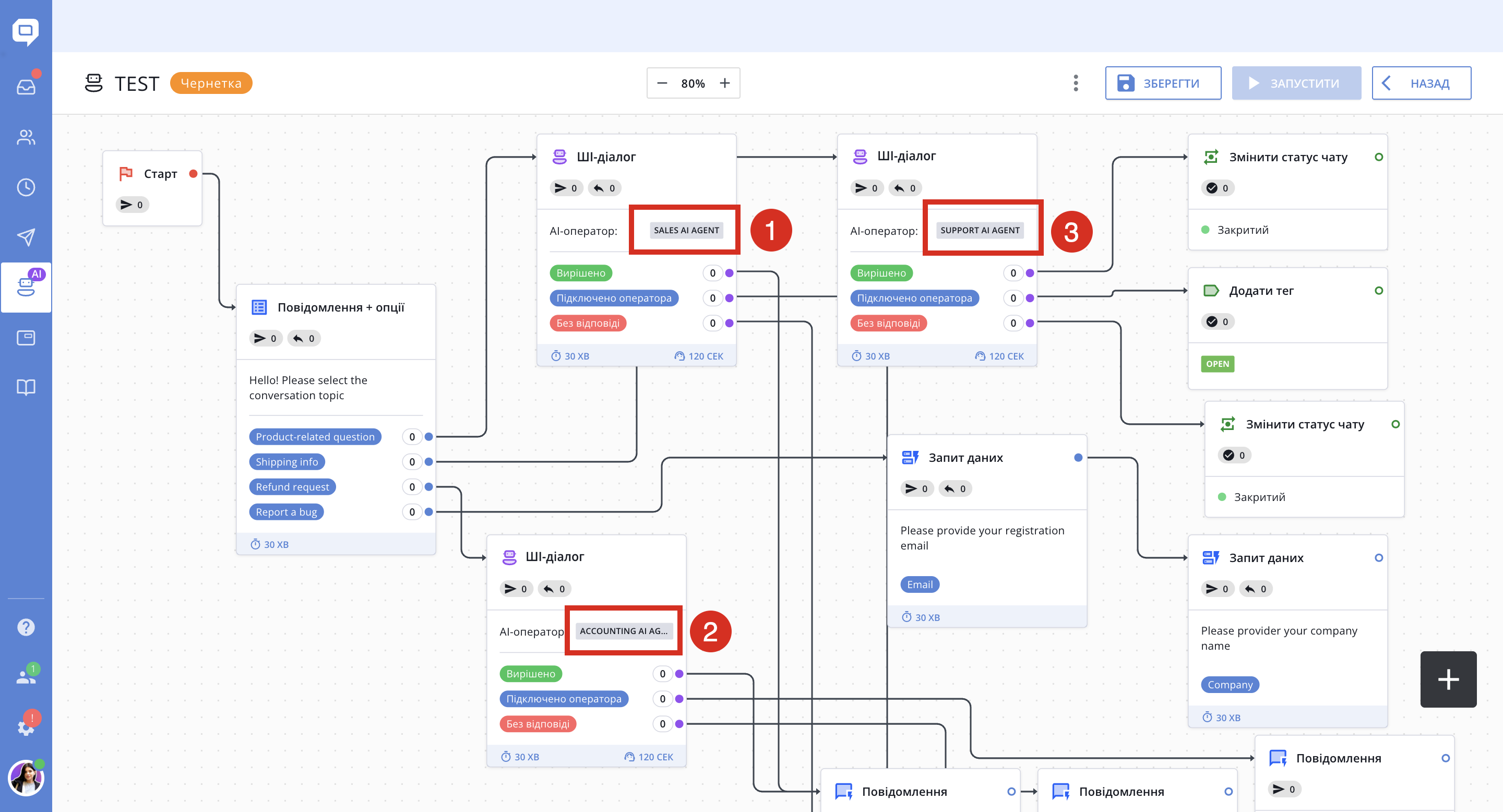
Task: Open the widget window icon in sidebar
Action: coord(26,337)
